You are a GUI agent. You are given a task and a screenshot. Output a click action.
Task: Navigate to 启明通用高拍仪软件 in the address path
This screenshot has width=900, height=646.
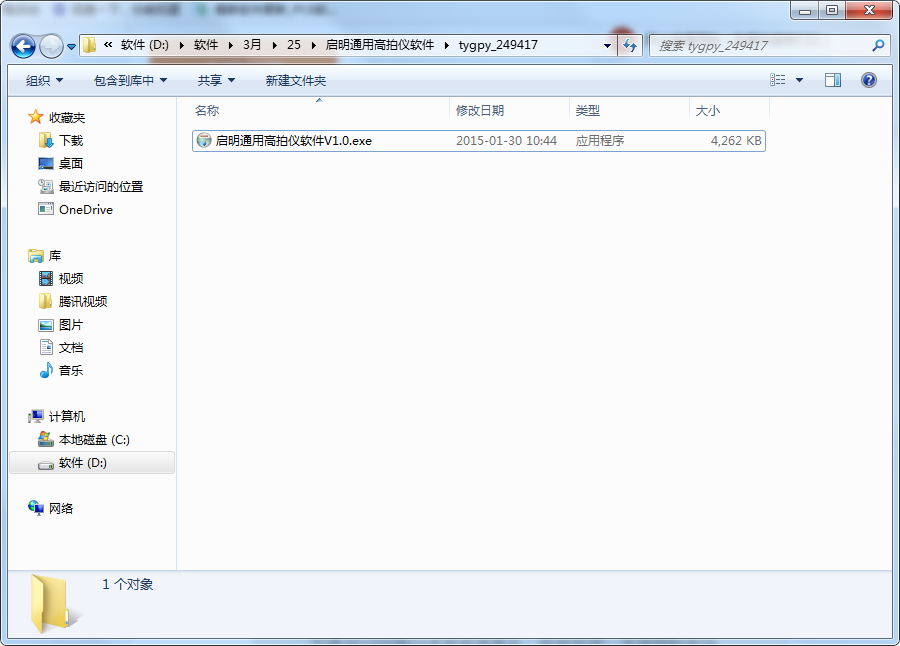pyautogui.click(x=380, y=46)
